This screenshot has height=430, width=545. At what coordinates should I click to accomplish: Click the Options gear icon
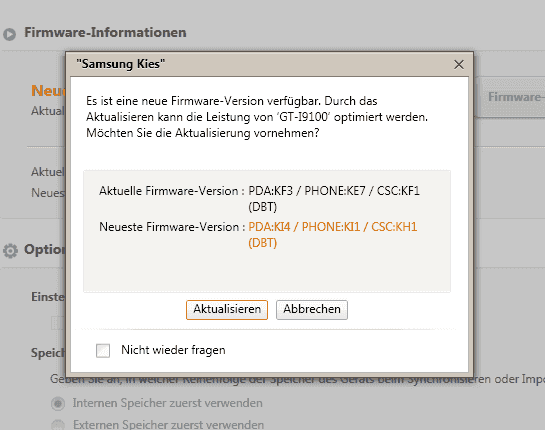point(10,251)
